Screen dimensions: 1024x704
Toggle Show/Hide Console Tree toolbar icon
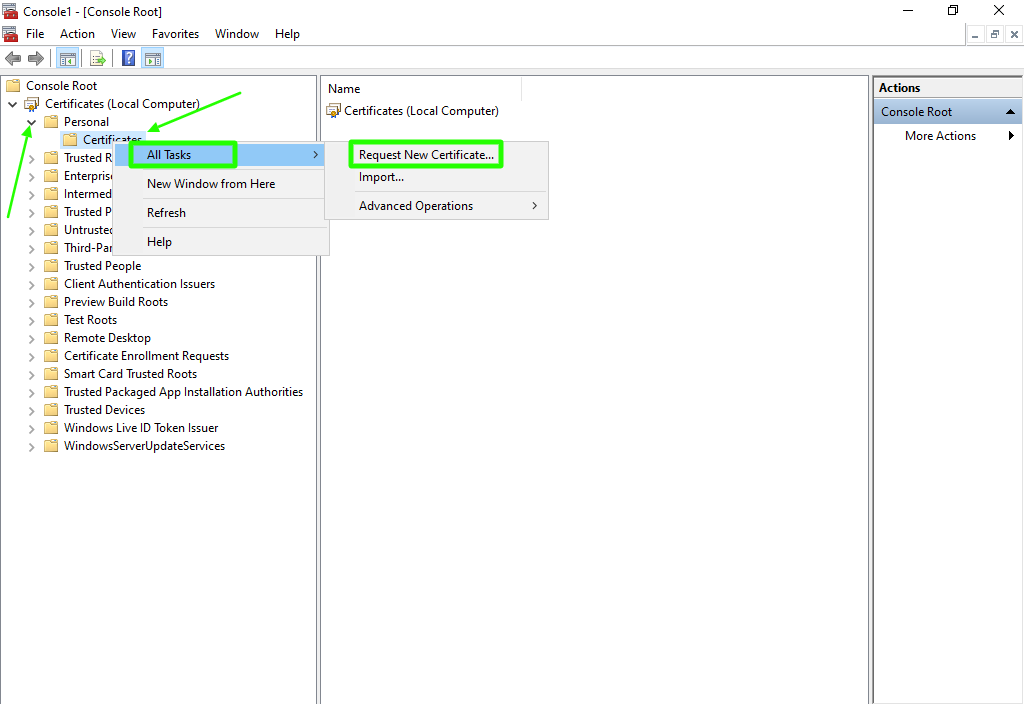tap(68, 58)
